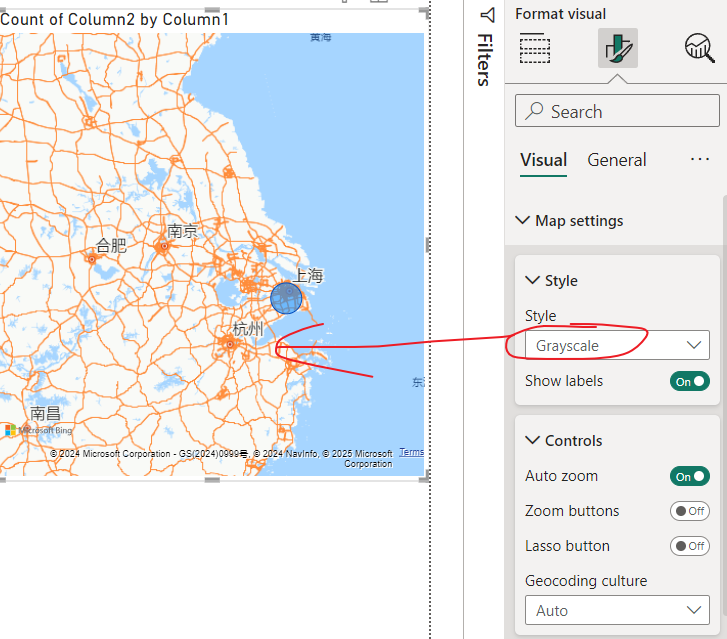Viewport: 727px width, 639px height.
Task: Collapse the Map settings section
Action: coord(569,221)
